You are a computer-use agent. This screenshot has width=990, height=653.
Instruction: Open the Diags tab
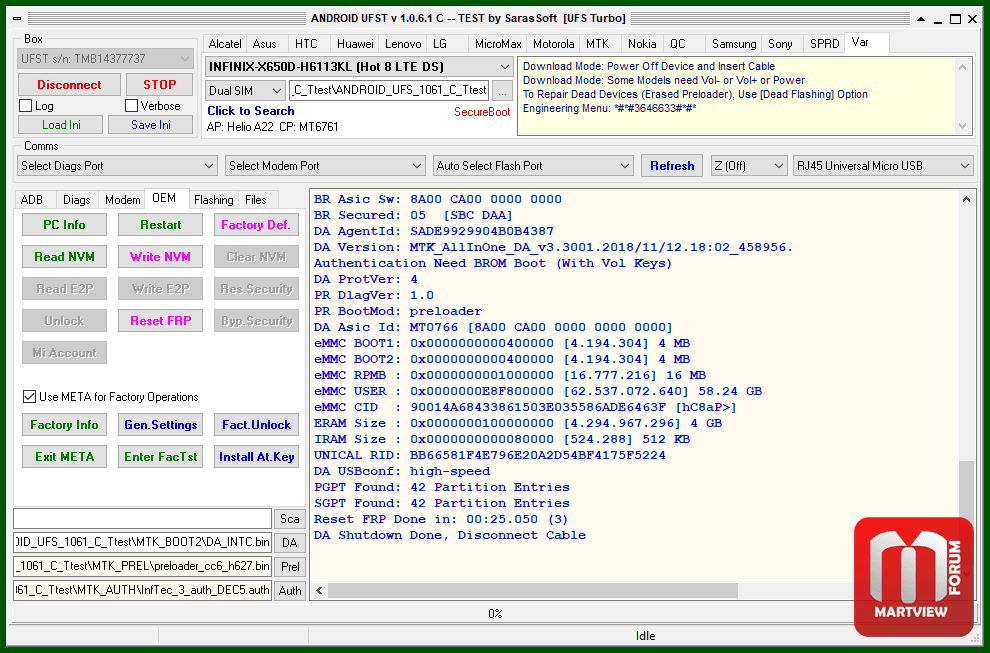tap(76, 200)
